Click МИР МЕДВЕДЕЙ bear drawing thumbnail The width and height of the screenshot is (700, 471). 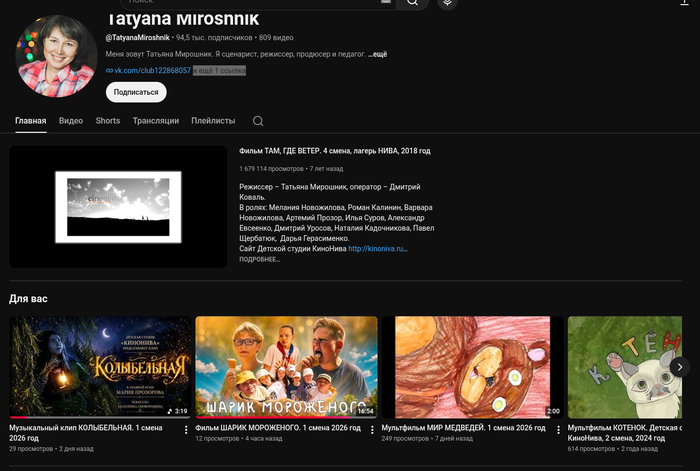click(x=472, y=367)
